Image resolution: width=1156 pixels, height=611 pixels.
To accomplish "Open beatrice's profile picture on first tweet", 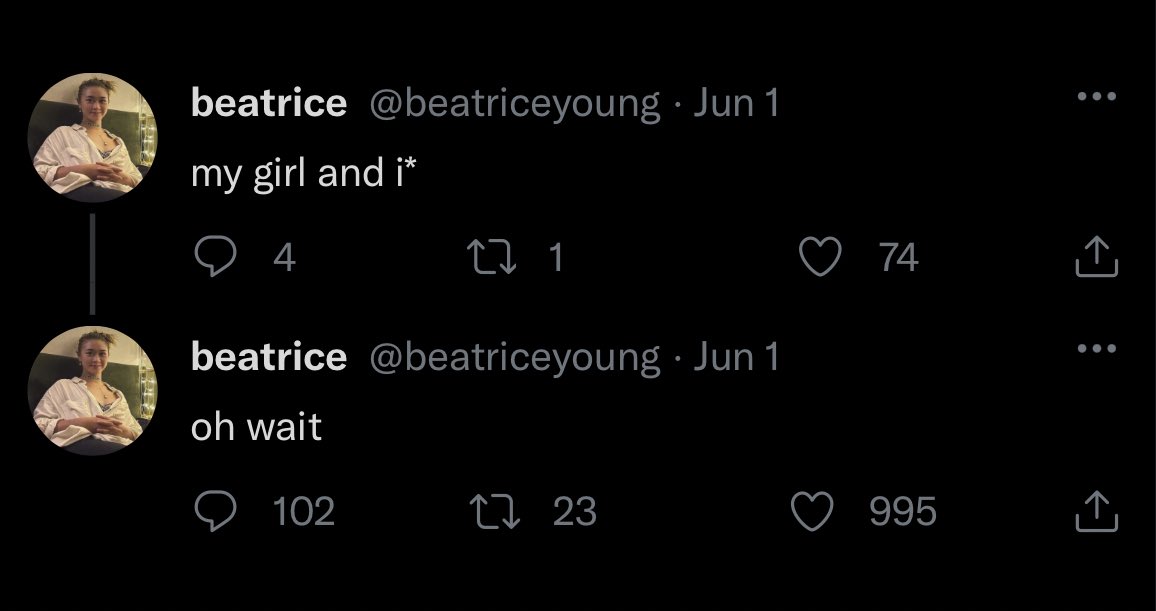I will [x=92, y=137].
